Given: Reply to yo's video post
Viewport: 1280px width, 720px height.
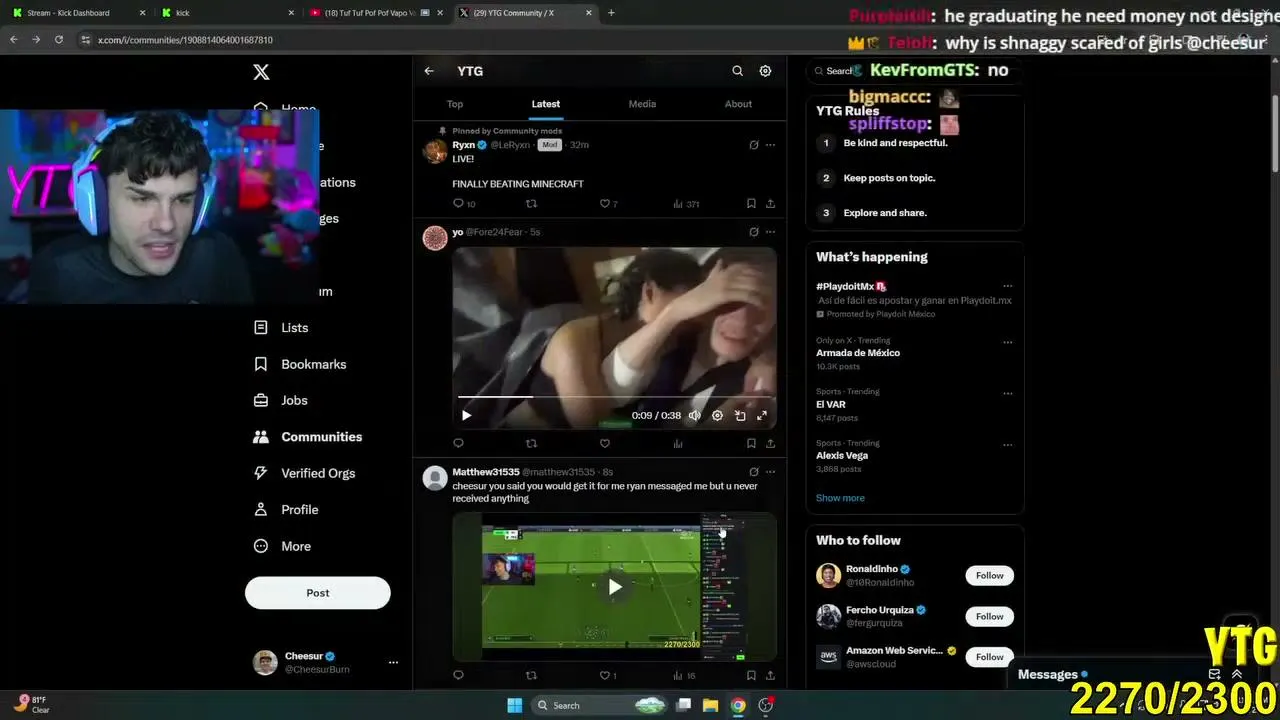Looking at the screenshot, I should (458, 443).
